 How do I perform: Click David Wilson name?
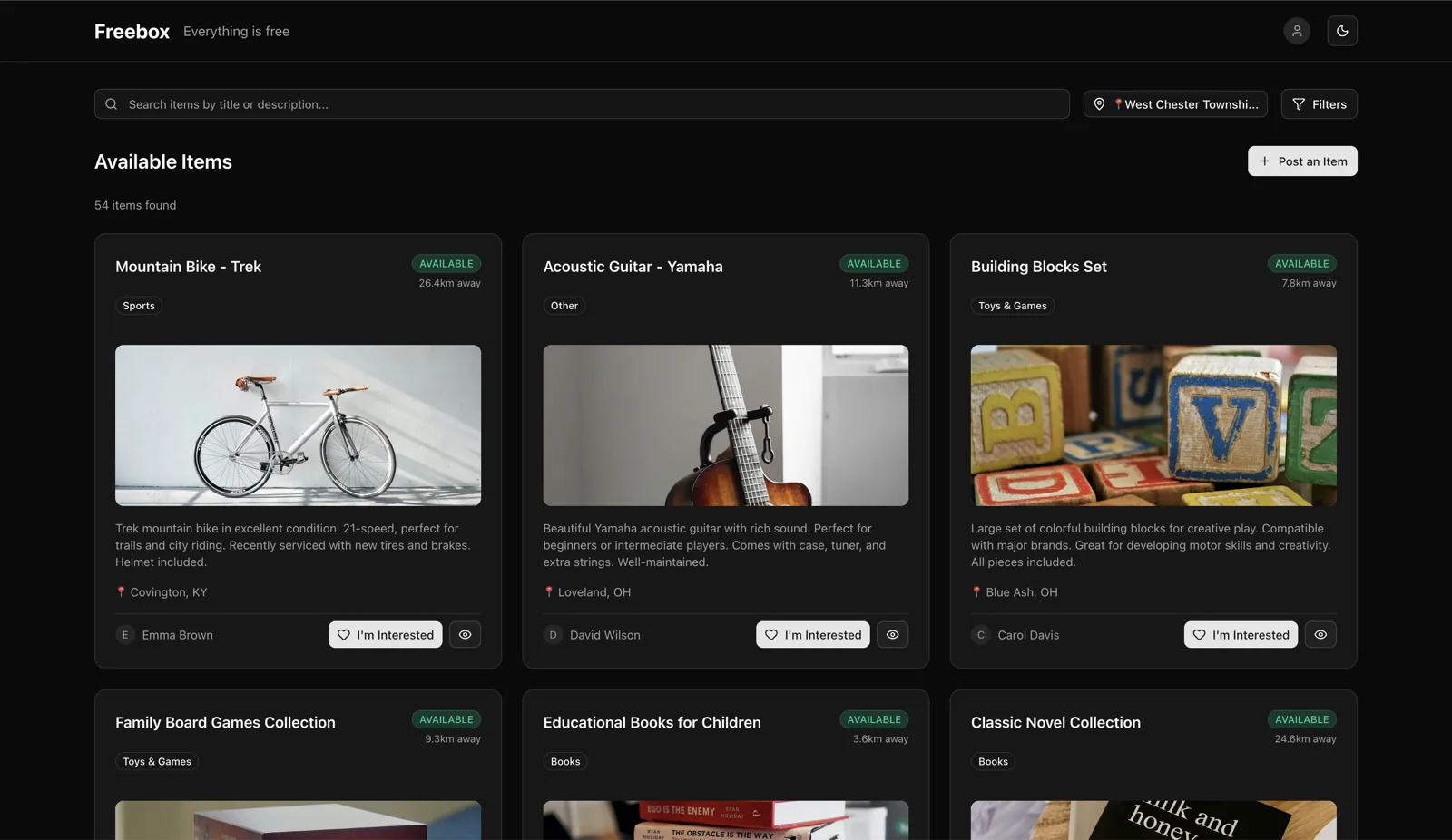tap(605, 635)
